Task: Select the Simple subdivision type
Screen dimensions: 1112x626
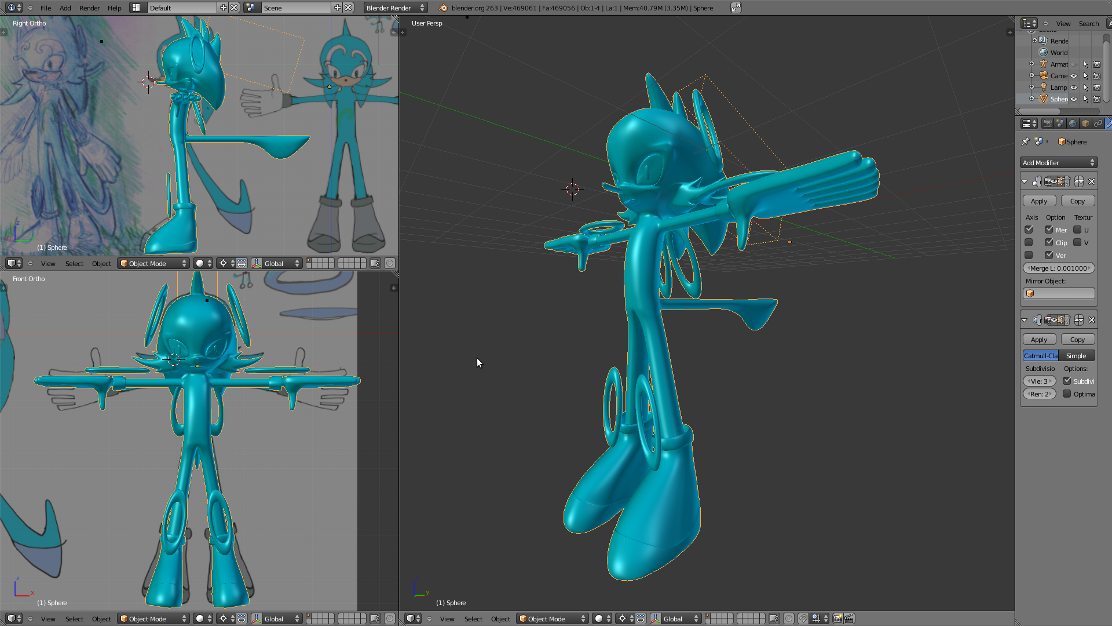Action: pyautogui.click(x=1076, y=355)
